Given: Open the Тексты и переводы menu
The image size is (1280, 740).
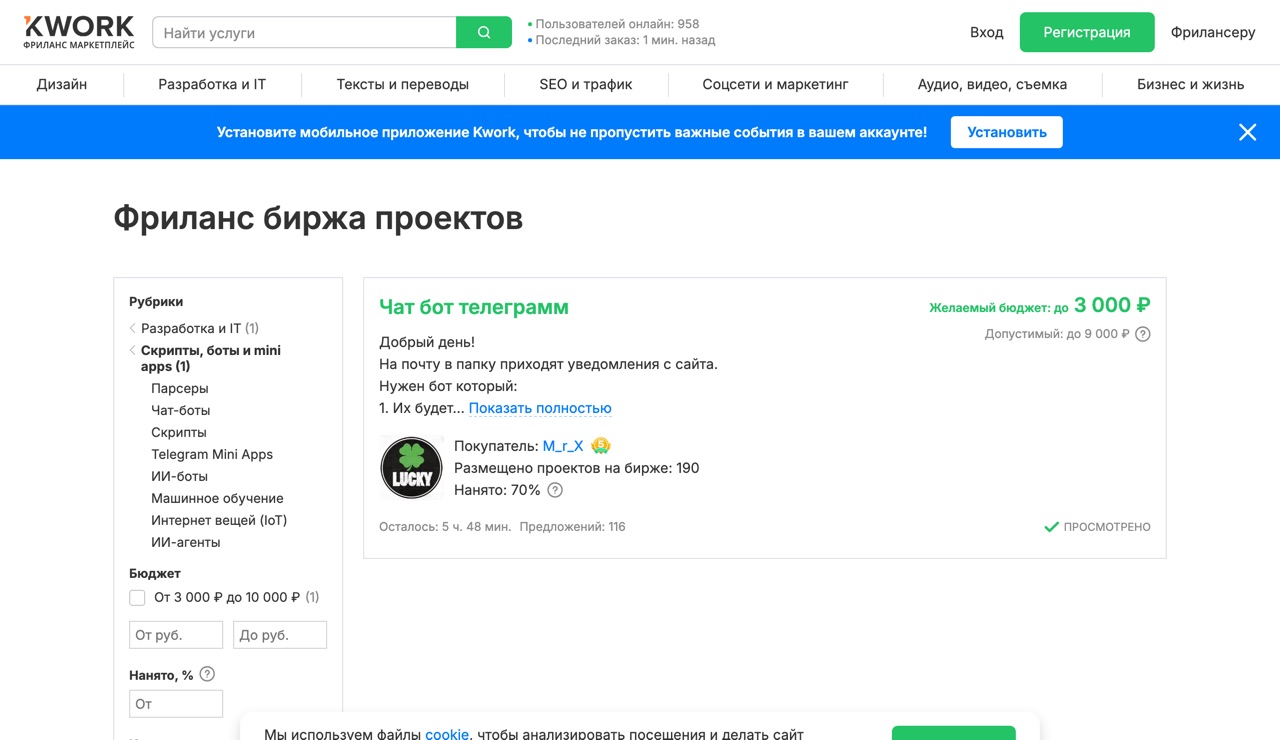Looking at the screenshot, I should (x=403, y=84).
